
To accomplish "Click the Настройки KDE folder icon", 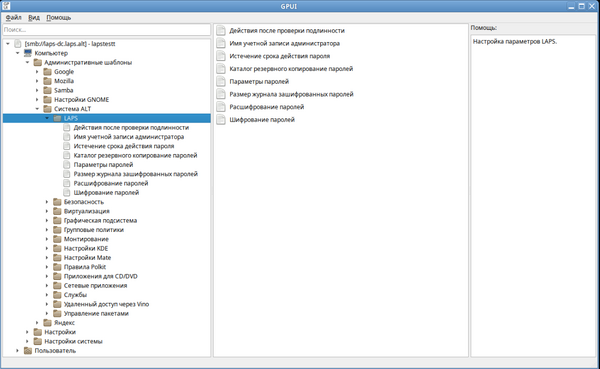I will tap(57, 248).
